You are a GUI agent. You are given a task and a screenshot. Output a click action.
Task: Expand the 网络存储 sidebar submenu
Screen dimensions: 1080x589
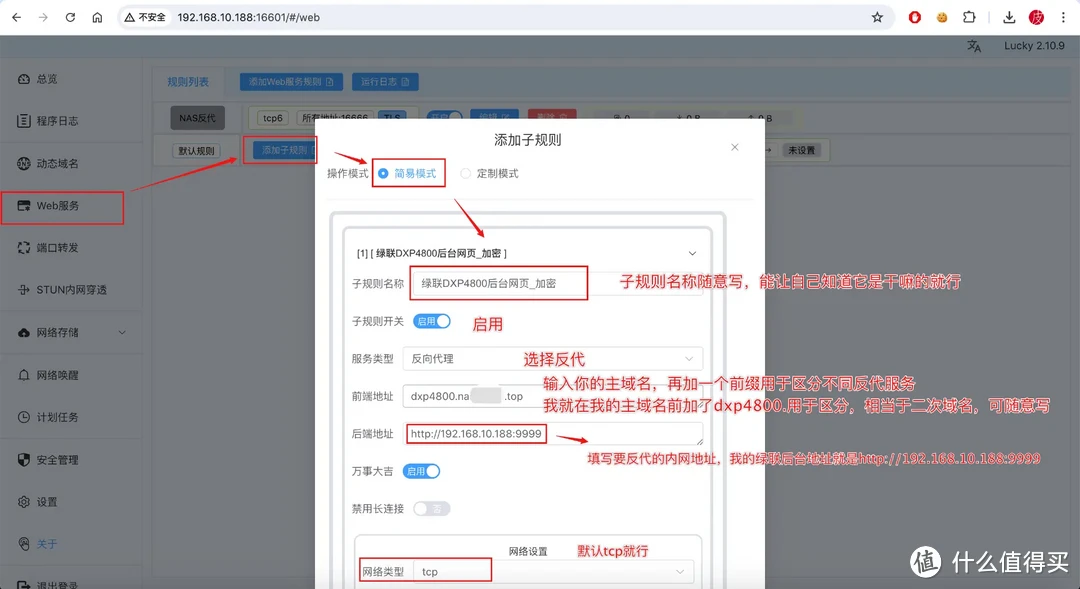(122, 332)
